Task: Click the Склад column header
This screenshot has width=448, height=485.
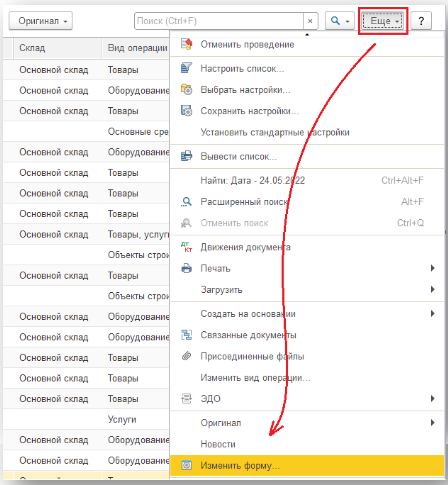Action: [x=57, y=48]
